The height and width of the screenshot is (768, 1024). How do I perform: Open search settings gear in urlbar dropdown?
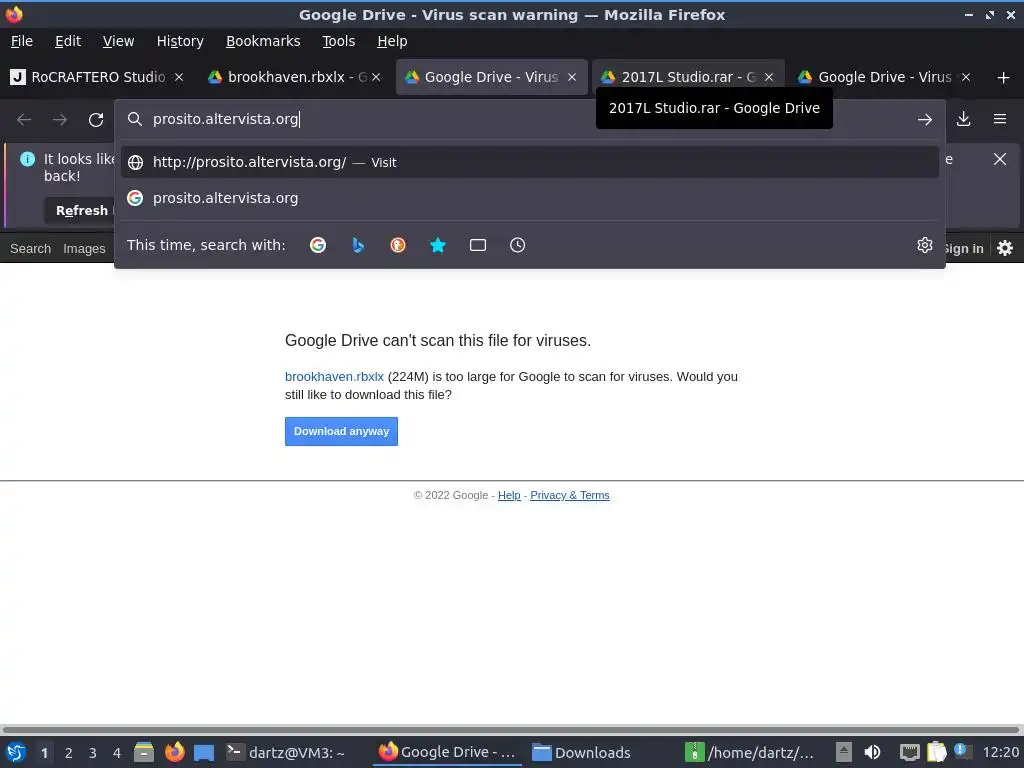coord(925,245)
